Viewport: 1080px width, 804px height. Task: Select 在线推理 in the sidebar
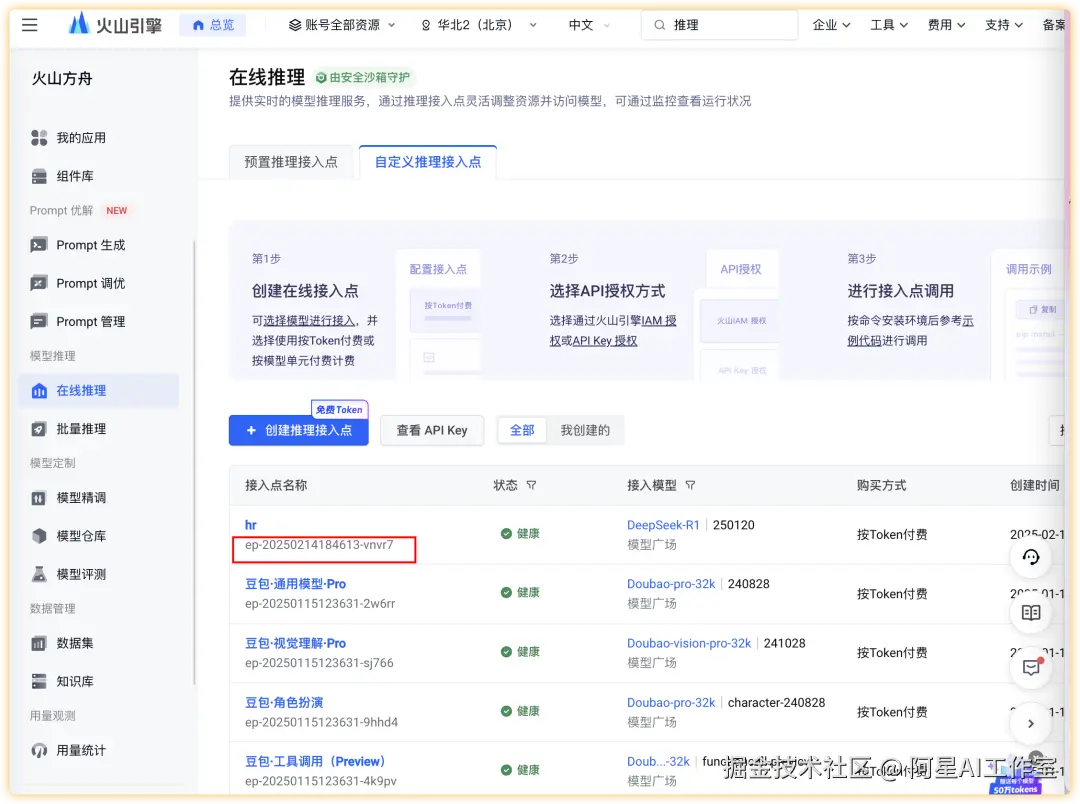click(x=98, y=391)
